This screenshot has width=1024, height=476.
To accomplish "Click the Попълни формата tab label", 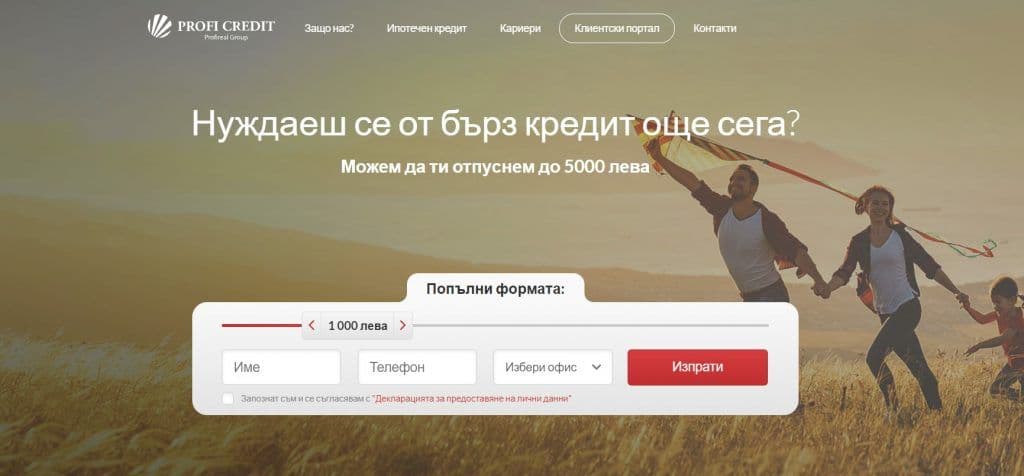I will tap(496, 289).
